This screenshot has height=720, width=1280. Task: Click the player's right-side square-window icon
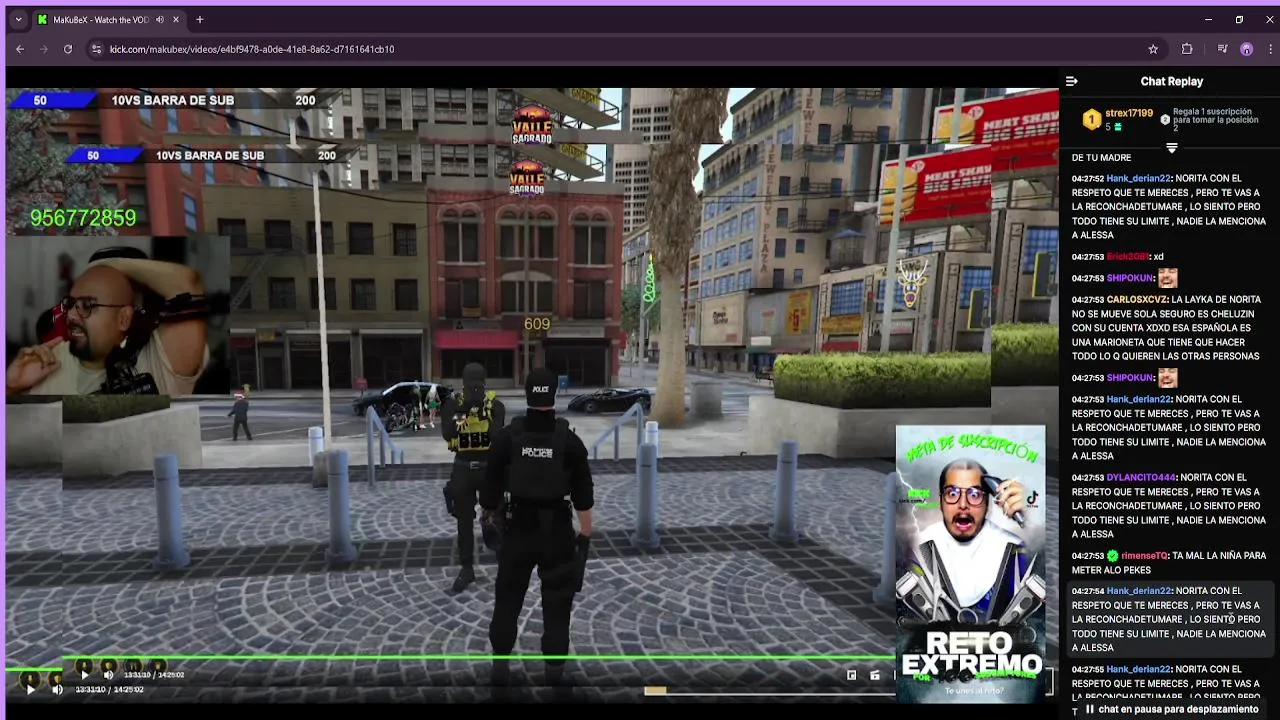point(852,675)
